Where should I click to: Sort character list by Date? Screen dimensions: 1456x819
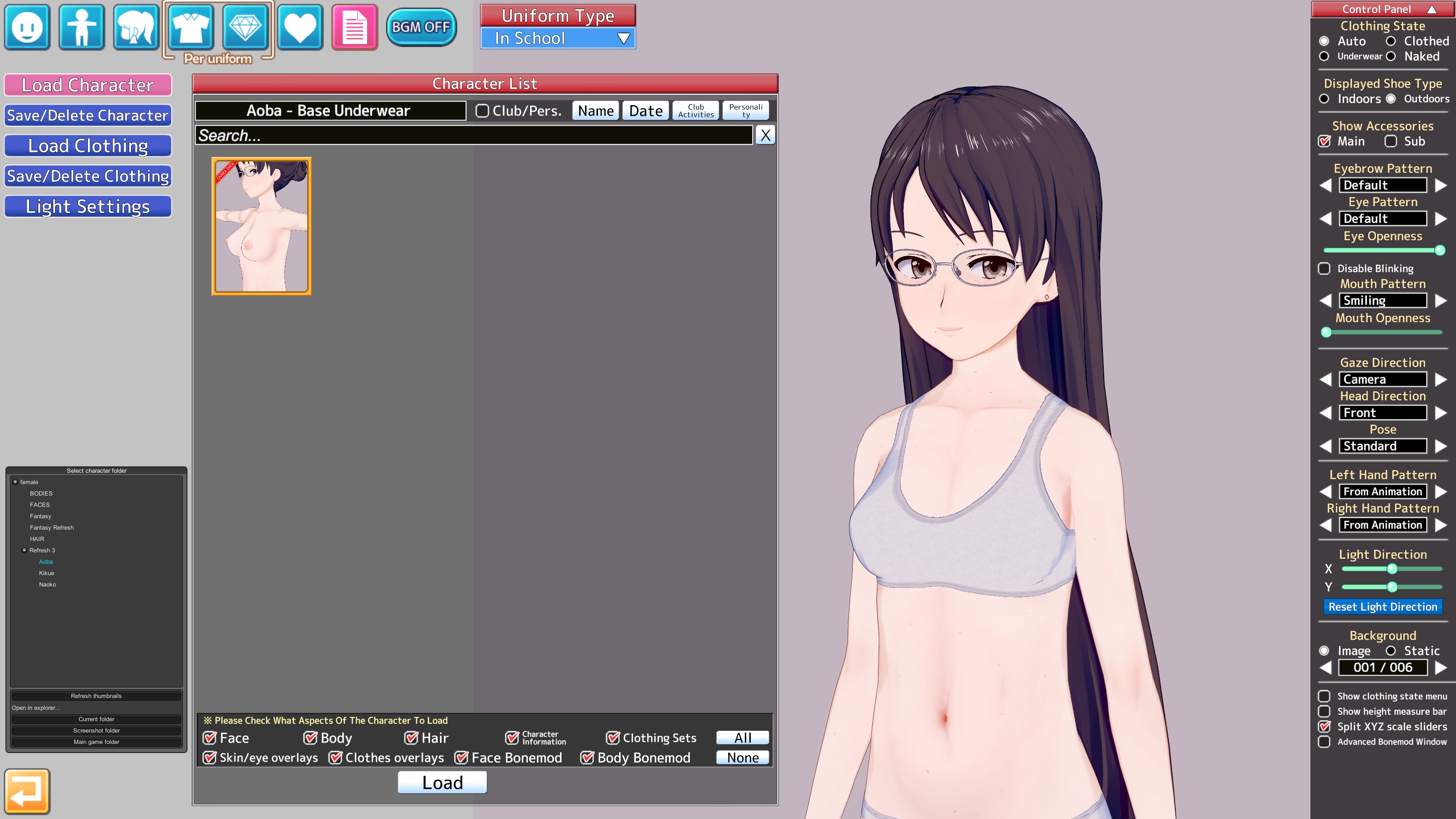click(646, 111)
